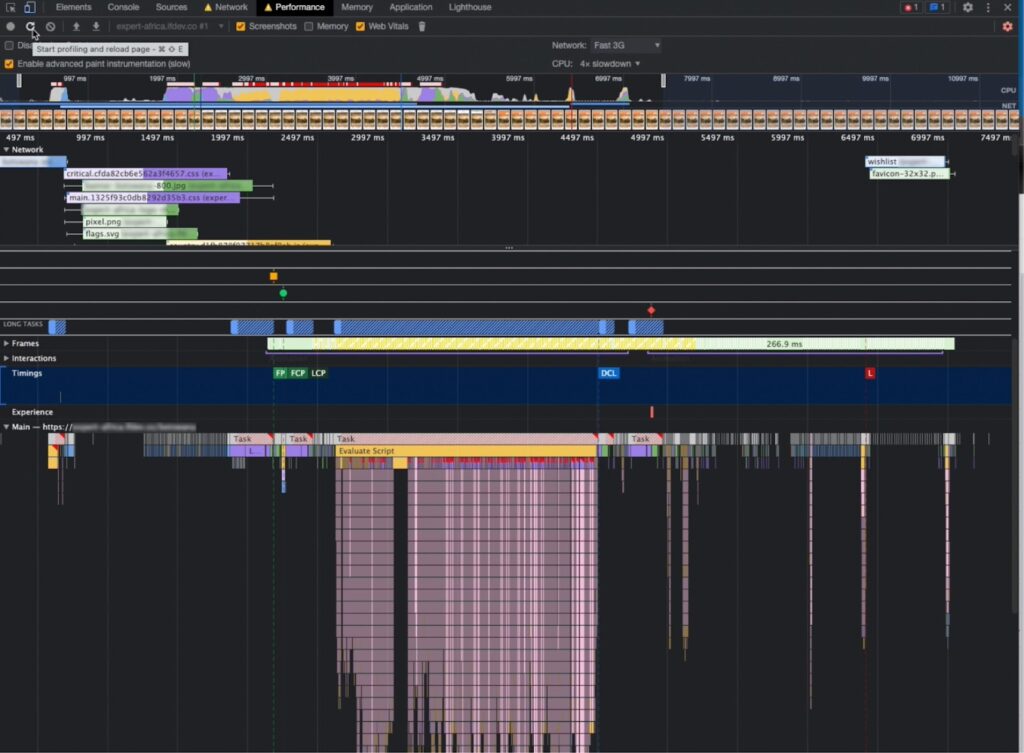Screen dimensions: 1024x753
Task: Select the longest blue long task bar
Action: coord(468,328)
